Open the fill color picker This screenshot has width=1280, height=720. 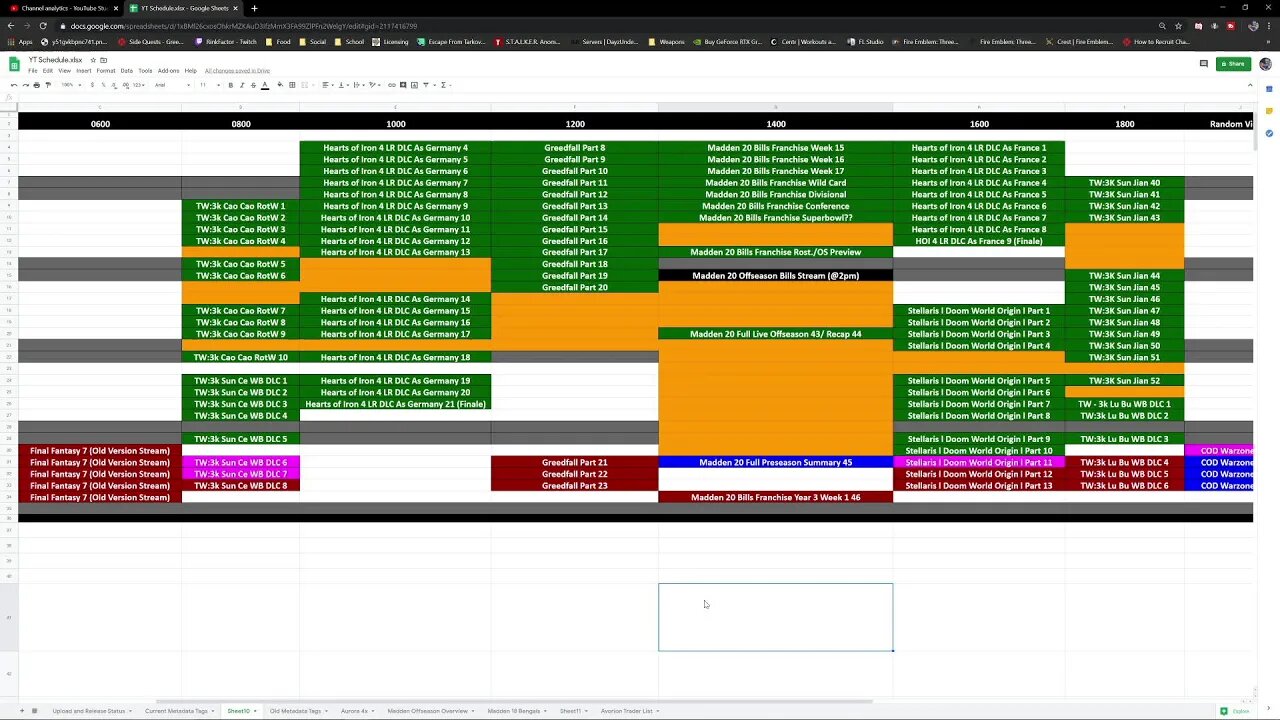click(x=280, y=85)
